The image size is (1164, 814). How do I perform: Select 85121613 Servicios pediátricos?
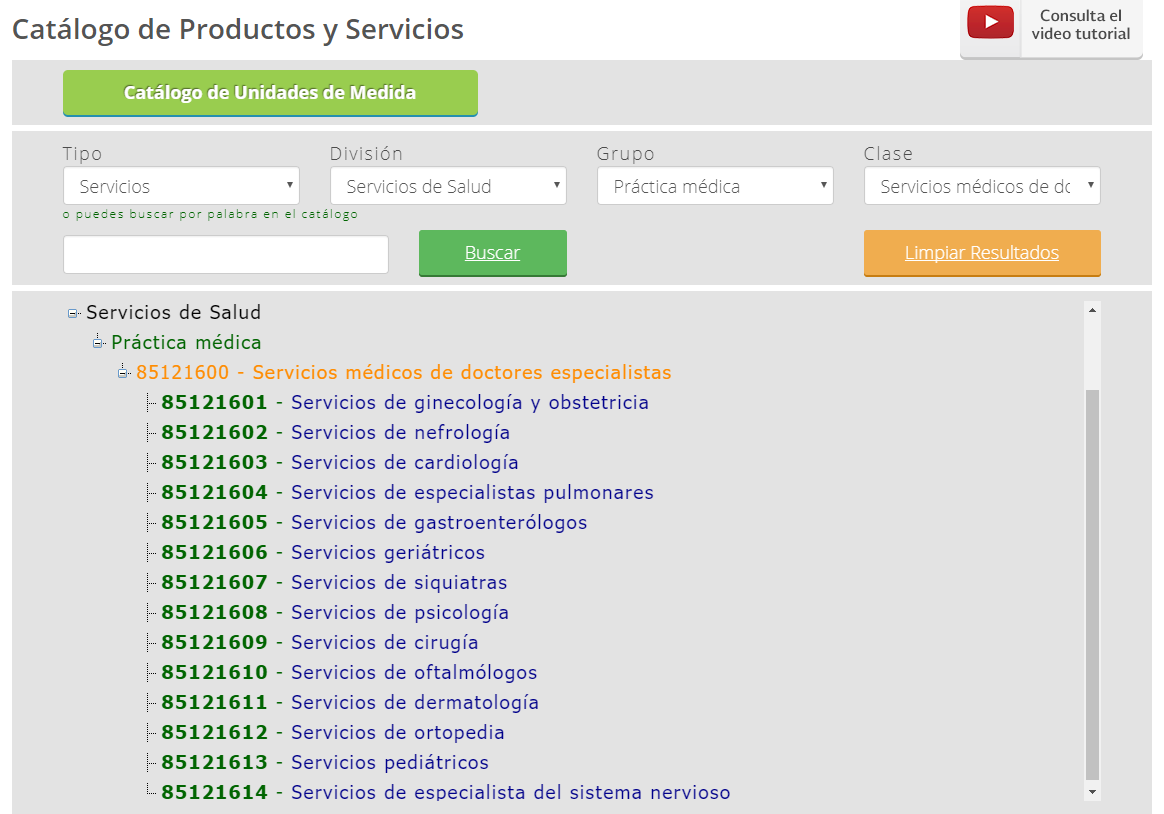pyautogui.click(x=389, y=763)
